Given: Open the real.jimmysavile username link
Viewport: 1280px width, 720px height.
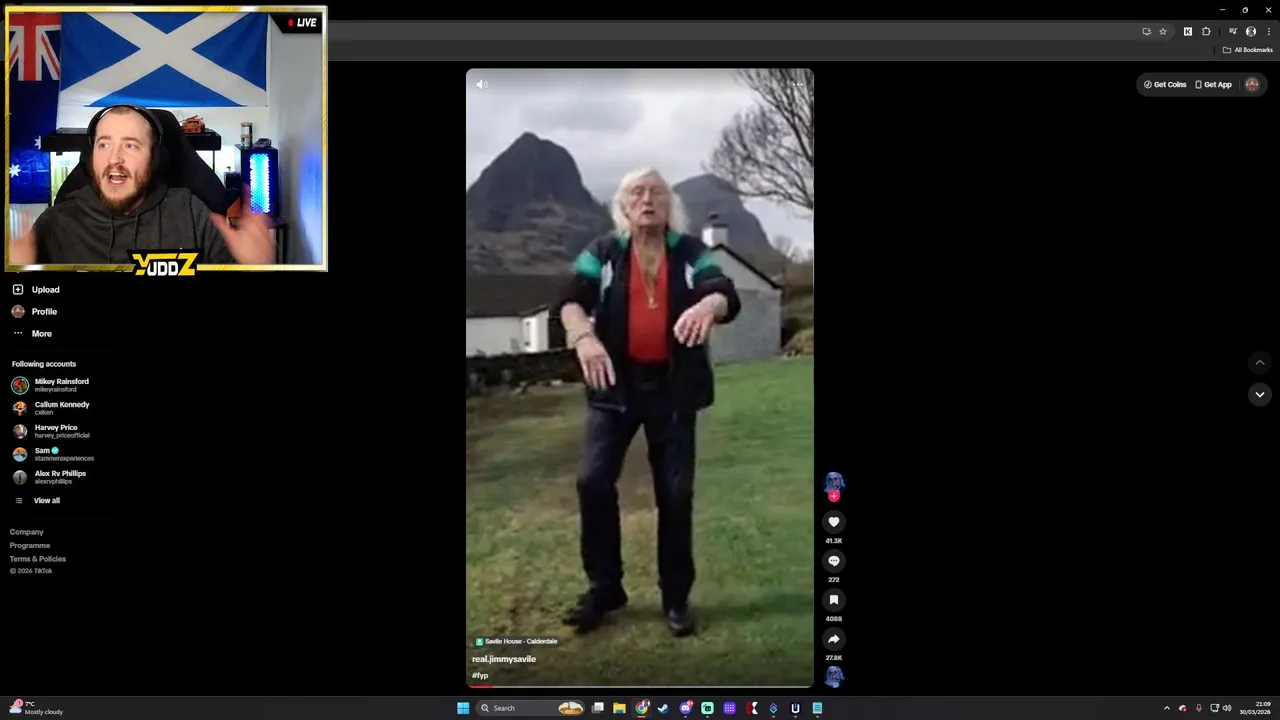Looking at the screenshot, I should (x=504, y=660).
